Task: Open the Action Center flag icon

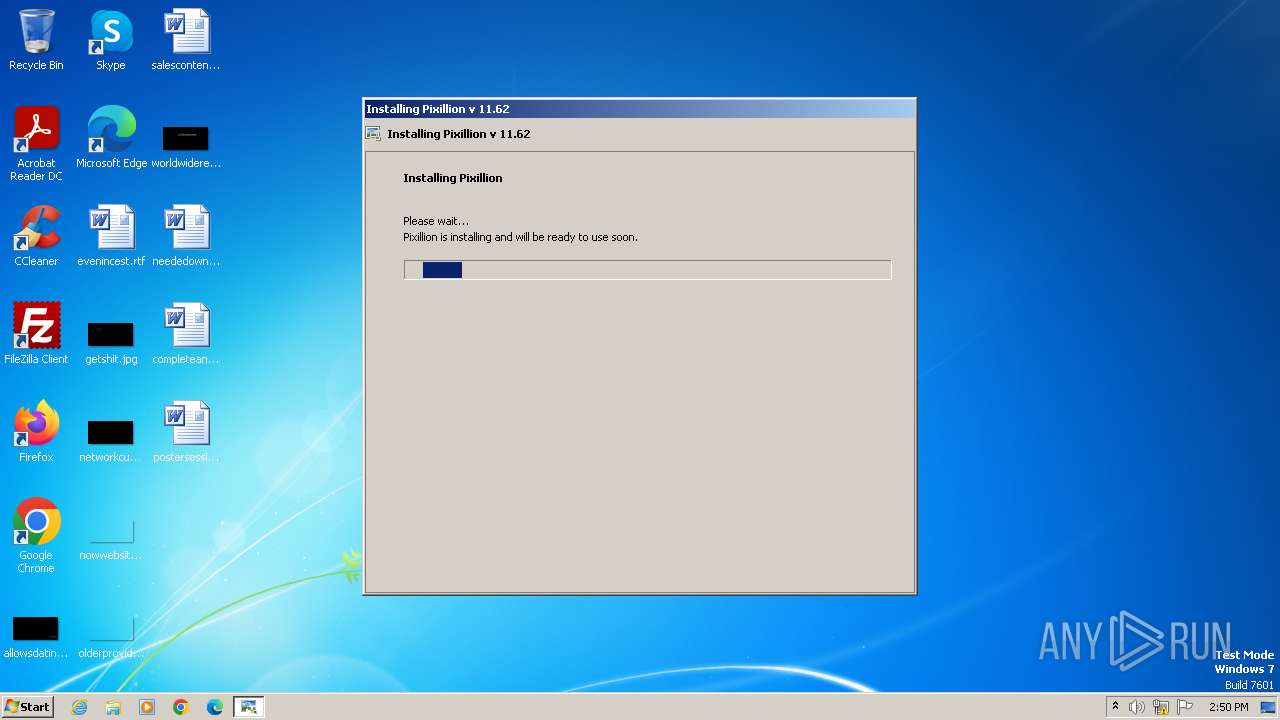Action: click(x=1185, y=707)
